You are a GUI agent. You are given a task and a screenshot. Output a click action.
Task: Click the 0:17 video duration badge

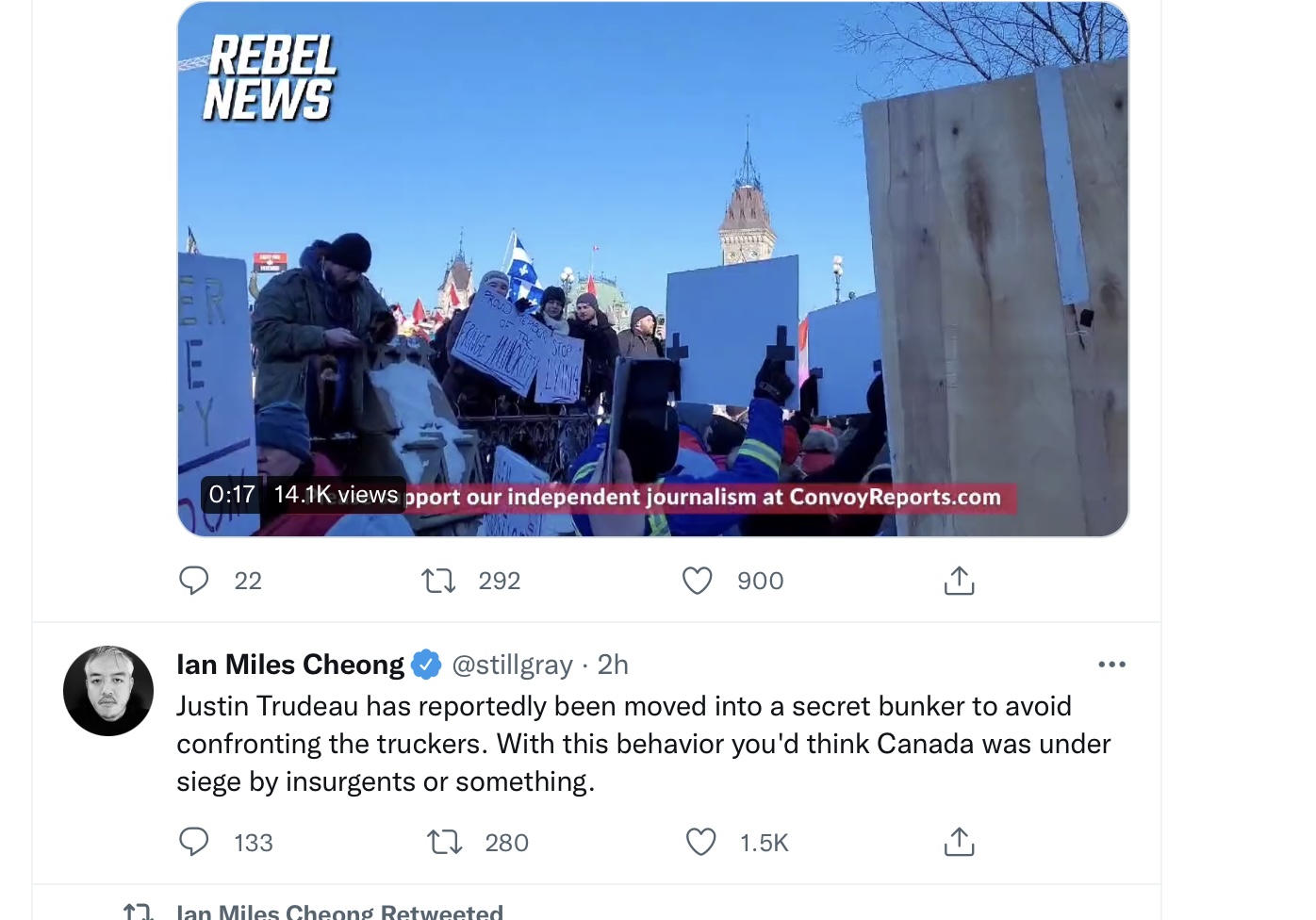[x=232, y=494]
